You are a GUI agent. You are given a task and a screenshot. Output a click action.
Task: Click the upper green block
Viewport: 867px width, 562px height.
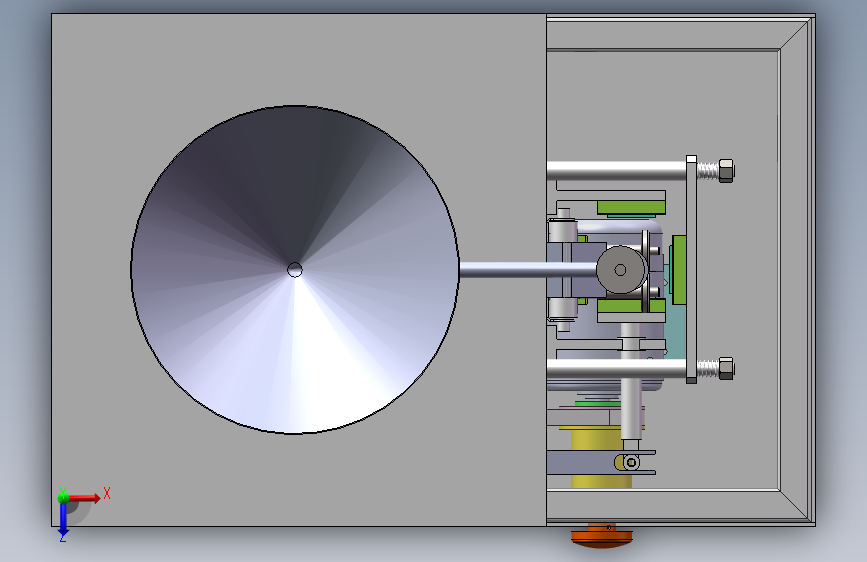tap(631, 208)
